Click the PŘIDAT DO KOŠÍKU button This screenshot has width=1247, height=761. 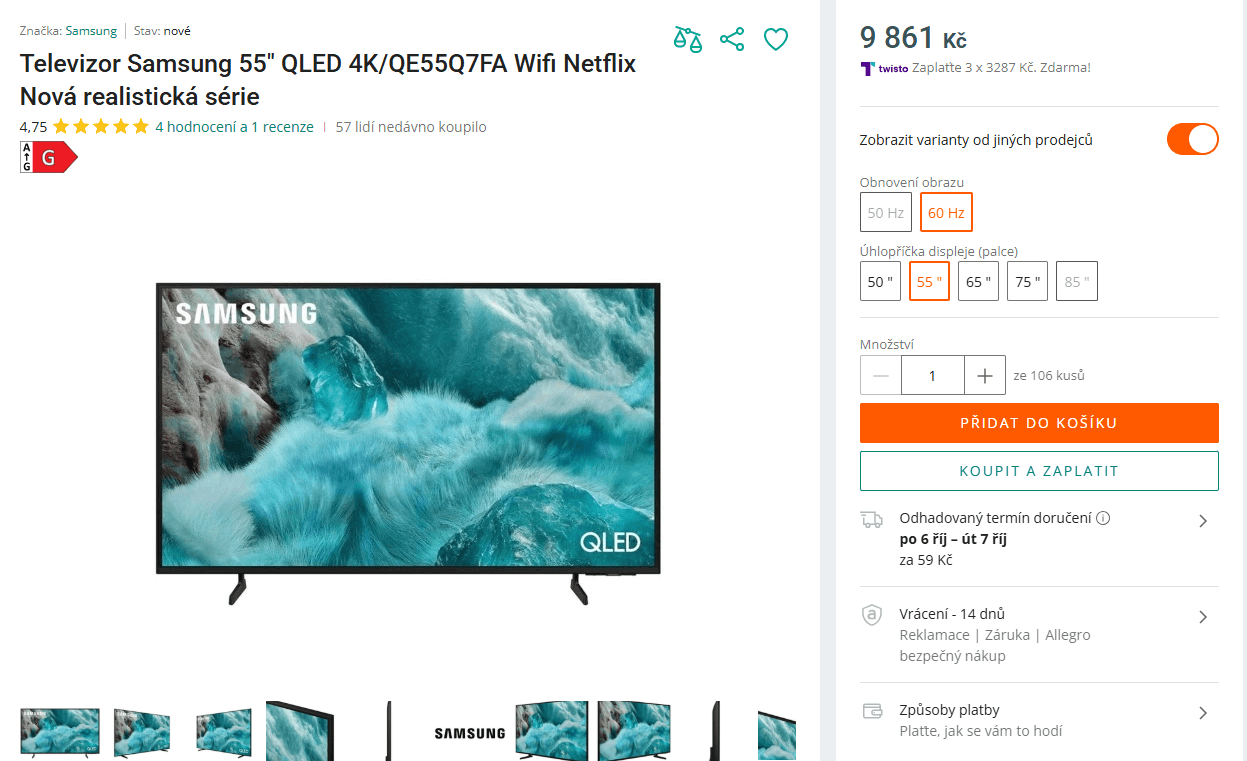pos(1039,423)
